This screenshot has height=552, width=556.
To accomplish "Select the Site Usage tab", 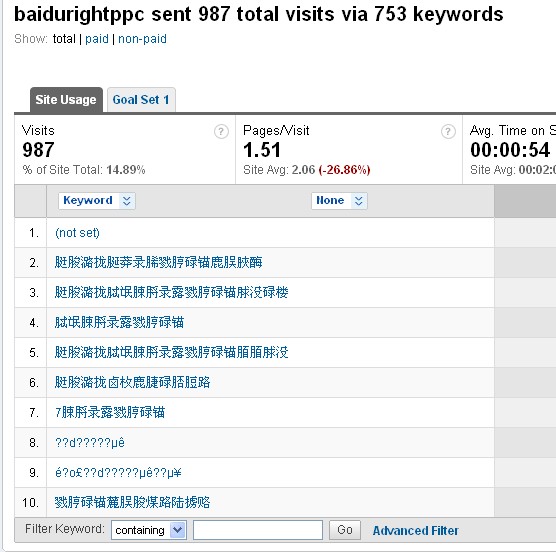I will (66, 100).
